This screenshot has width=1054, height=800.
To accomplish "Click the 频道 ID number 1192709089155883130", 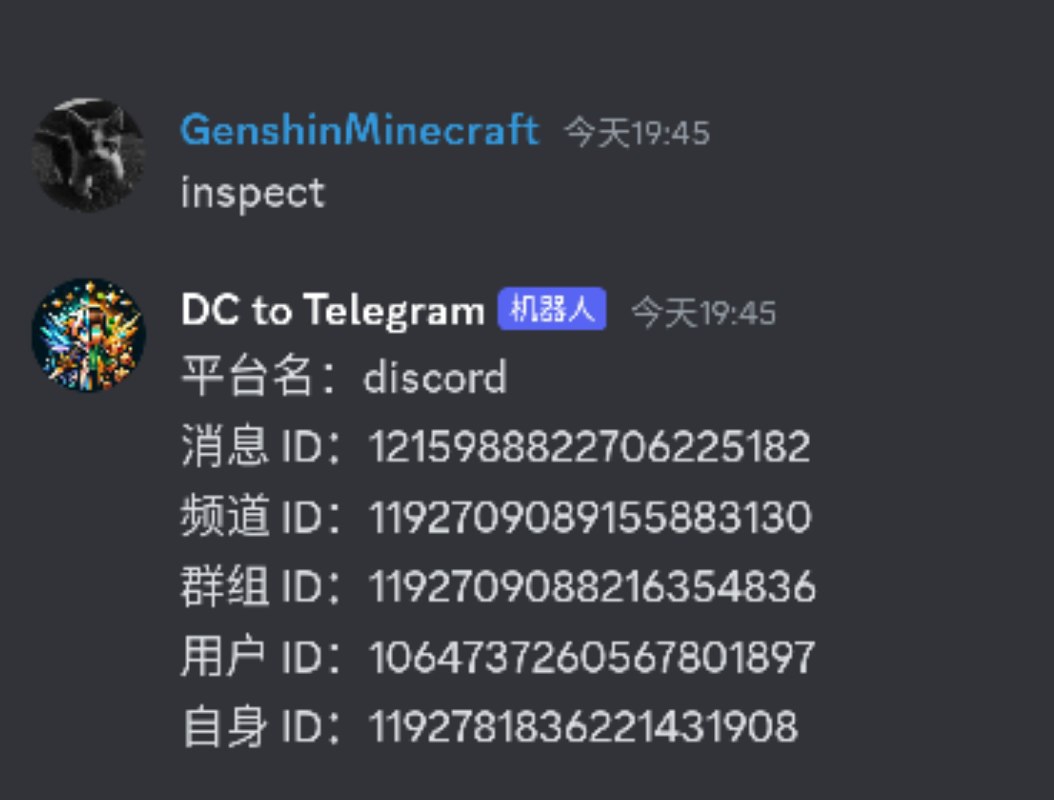I will (x=590, y=517).
